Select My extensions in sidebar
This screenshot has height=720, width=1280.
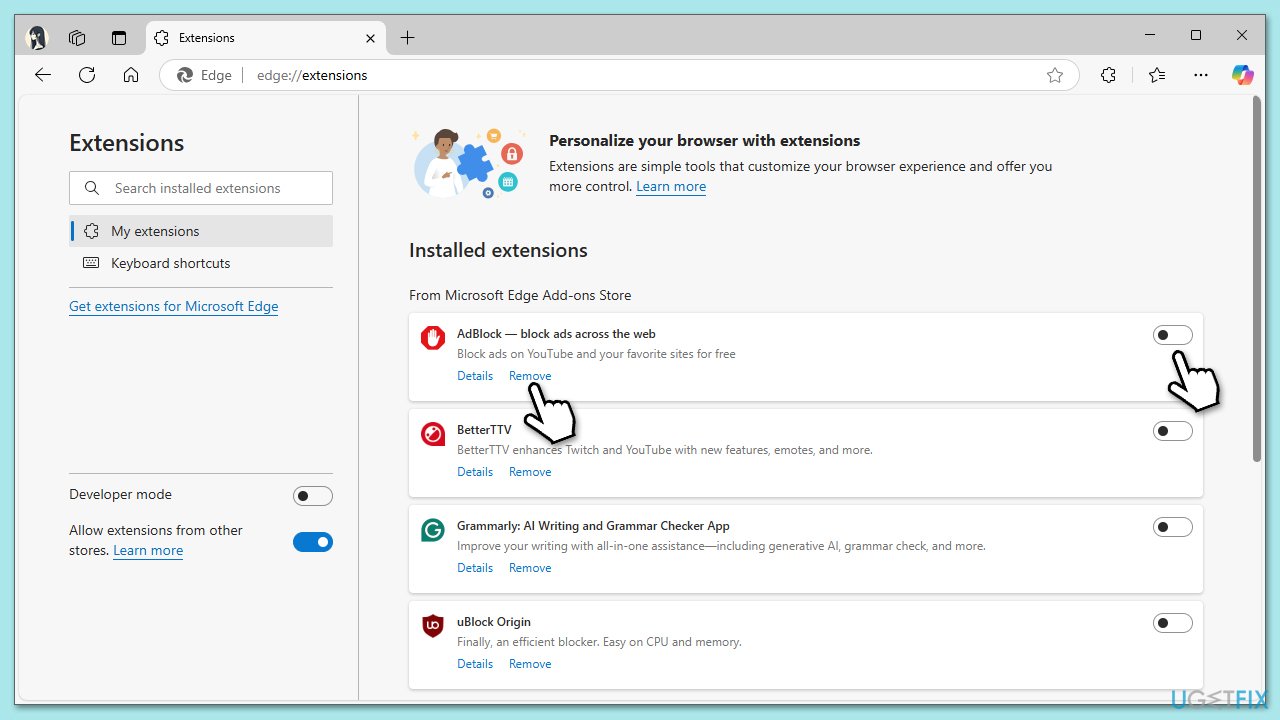155,231
